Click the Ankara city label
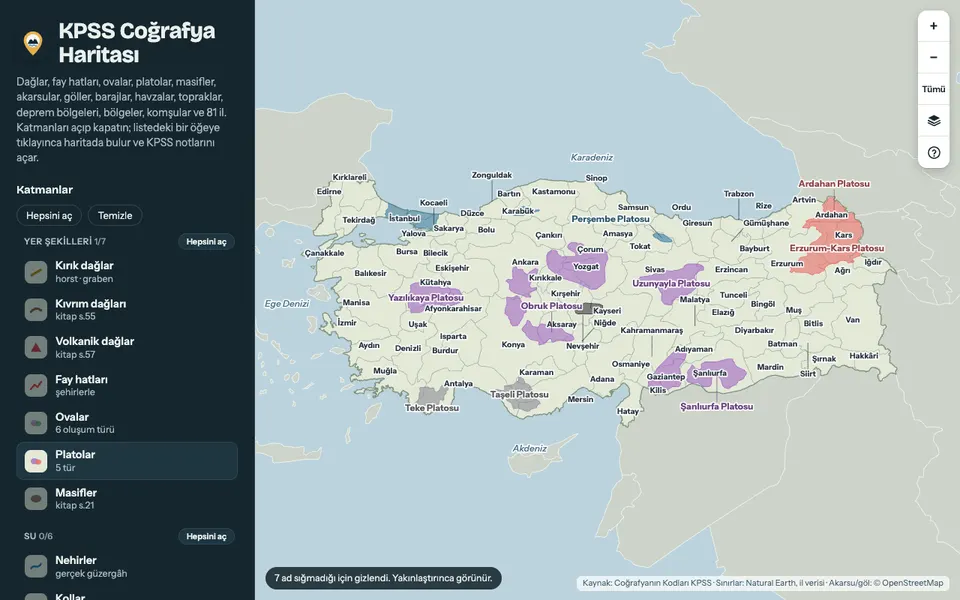 pyautogui.click(x=525, y=262)
